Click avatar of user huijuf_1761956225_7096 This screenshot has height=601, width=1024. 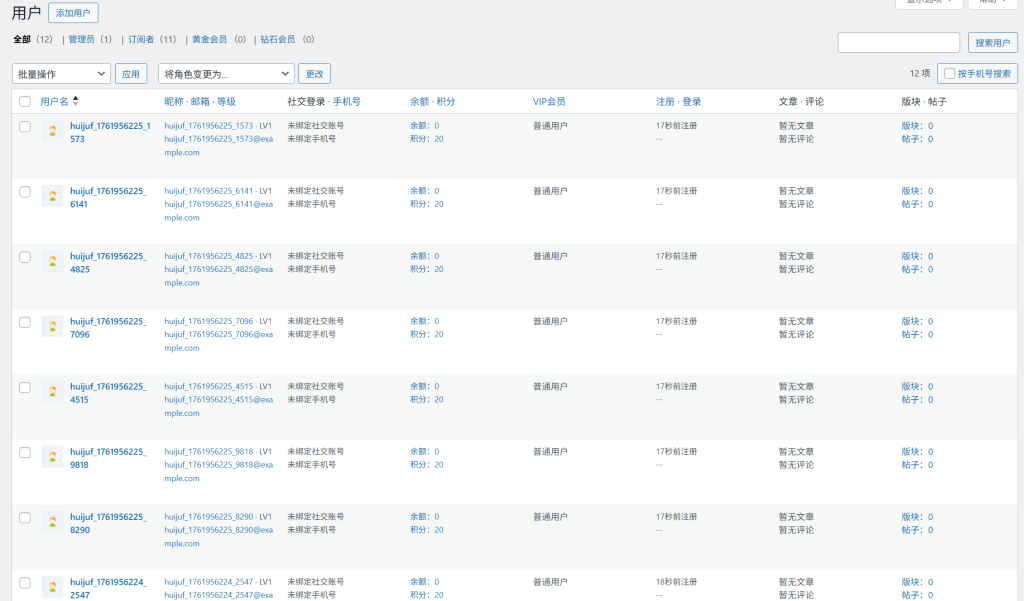click(52, 326)
